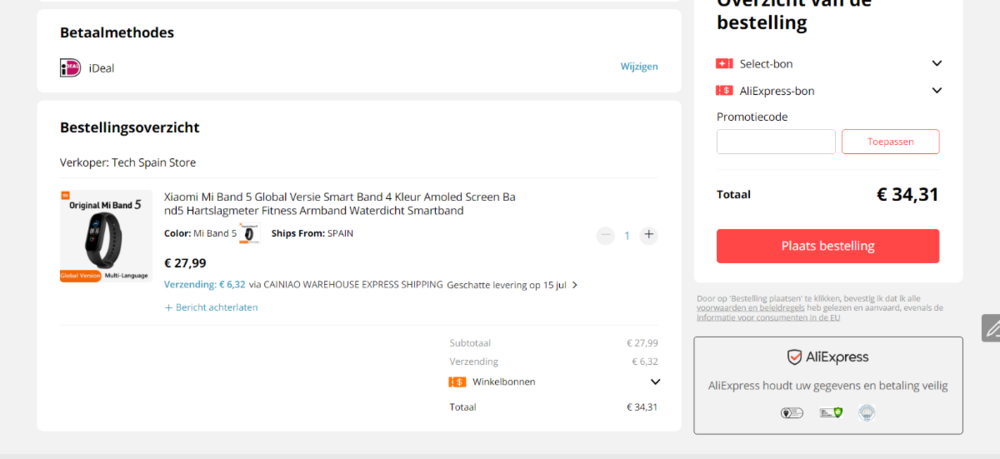Expand the Select-bon dropdown arrow
Image resolution: width=1000 pixels, height=459 pixels.
coord(937,63)
